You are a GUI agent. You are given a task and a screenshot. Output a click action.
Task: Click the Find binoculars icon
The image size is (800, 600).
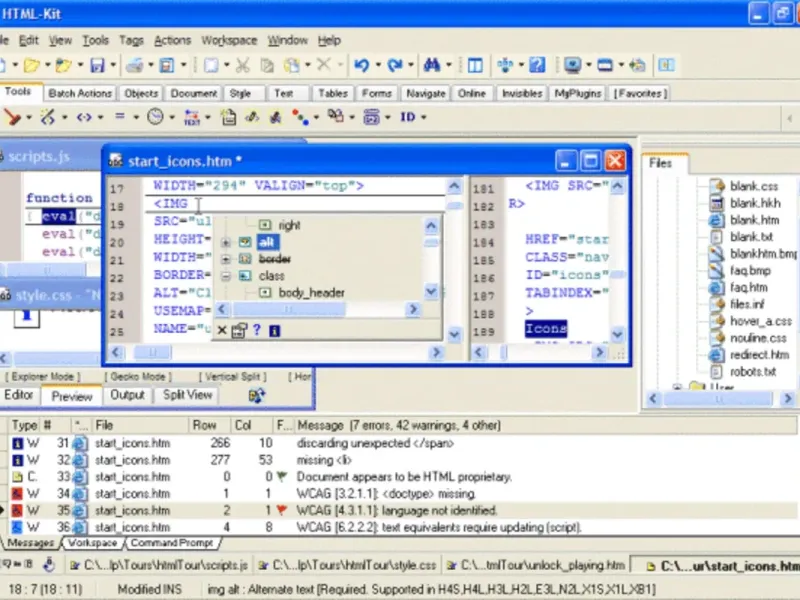(x=432, y=65)
